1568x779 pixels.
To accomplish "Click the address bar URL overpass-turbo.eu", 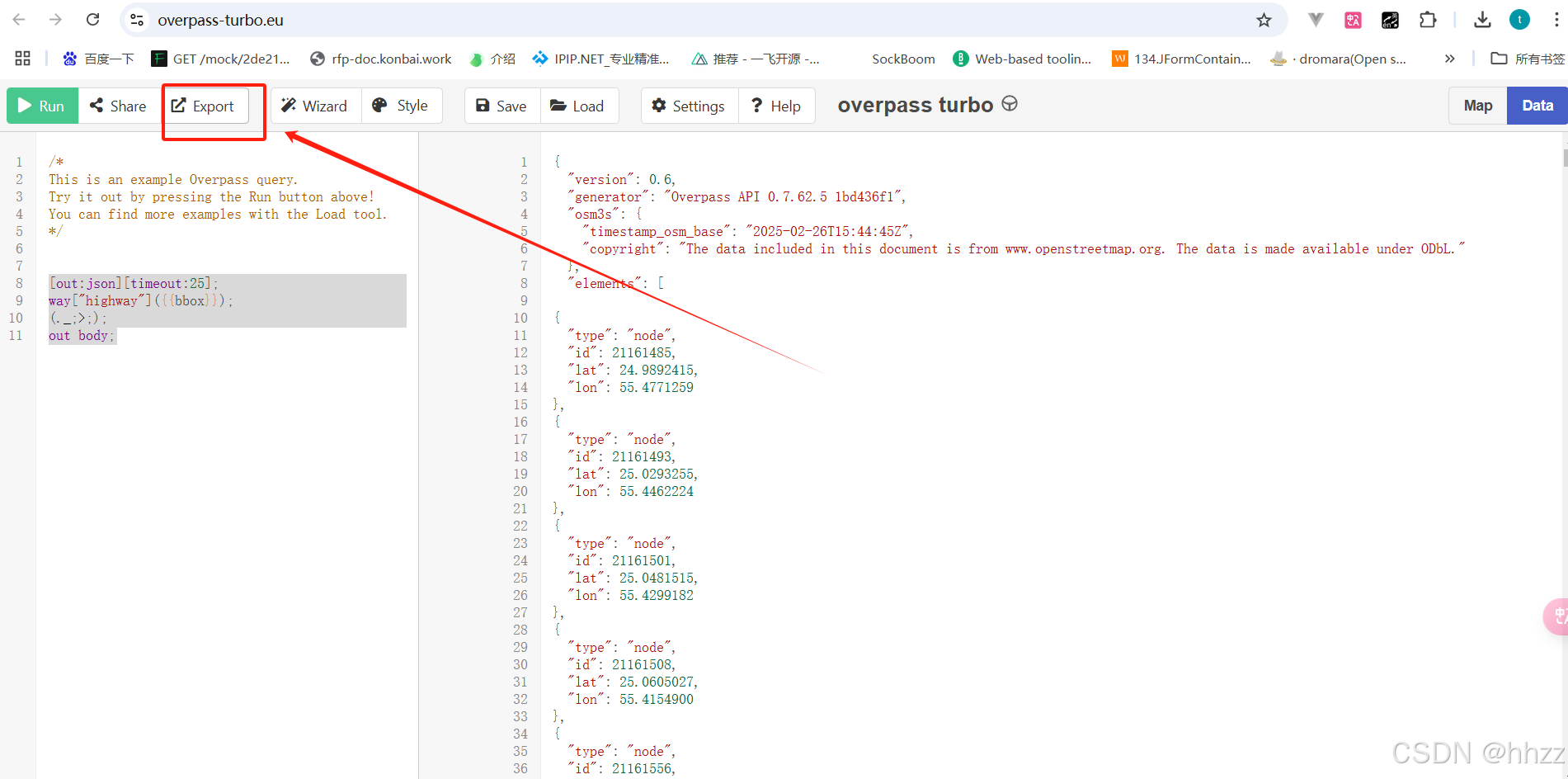I will [x=220, y=21].
